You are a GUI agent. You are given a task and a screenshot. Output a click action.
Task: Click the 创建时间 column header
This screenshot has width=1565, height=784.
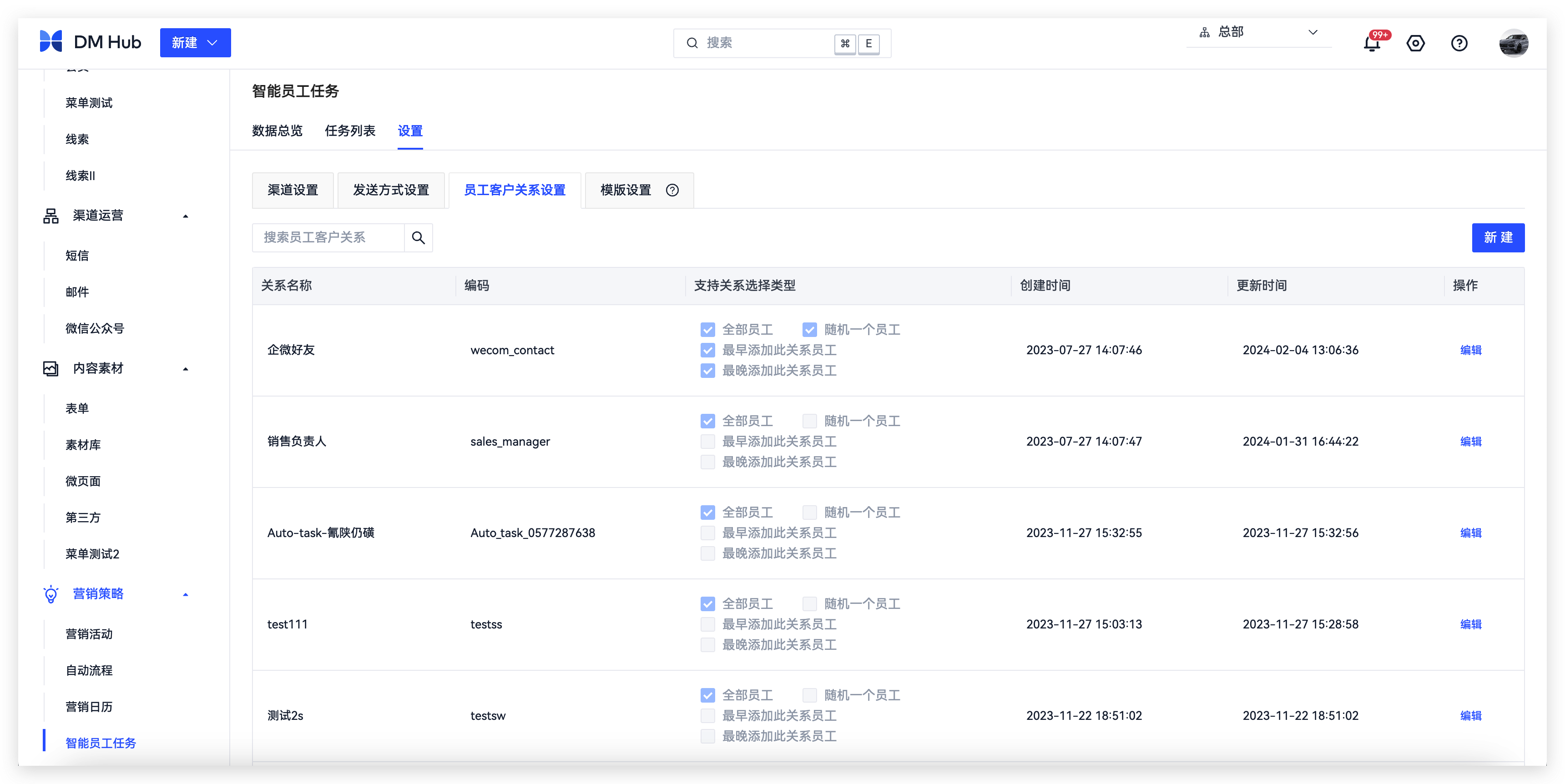pos(1045,286)
